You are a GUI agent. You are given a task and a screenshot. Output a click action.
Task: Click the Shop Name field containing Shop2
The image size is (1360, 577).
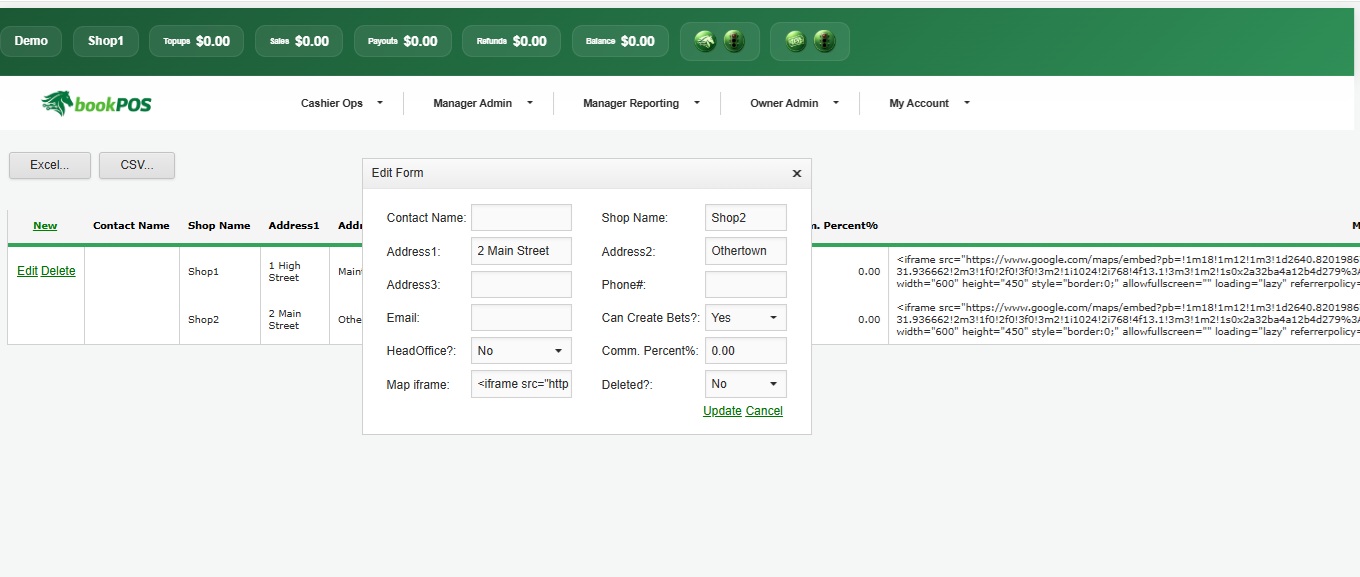point(745,218)
